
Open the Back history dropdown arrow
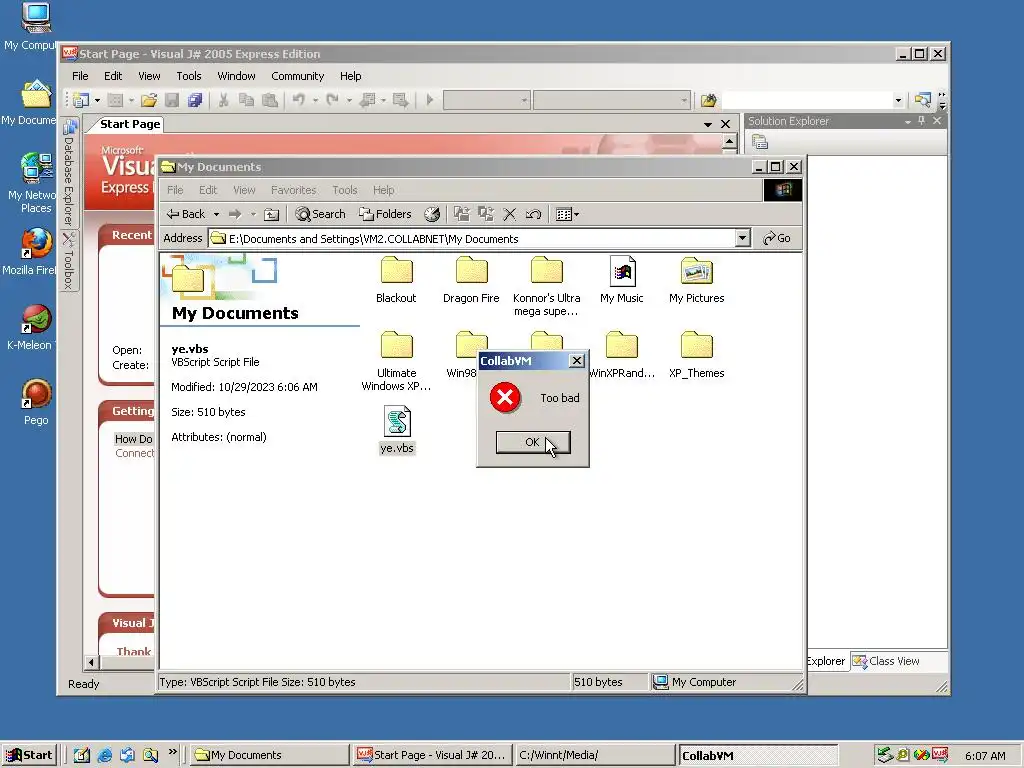[x=216, y=214]
